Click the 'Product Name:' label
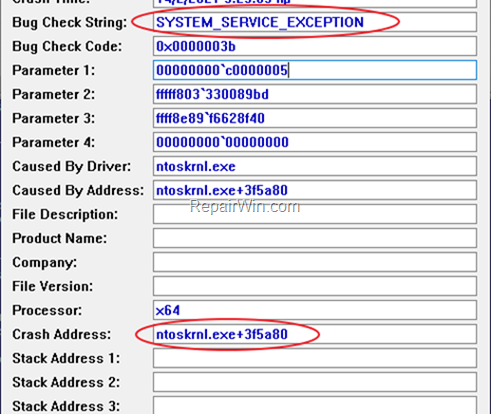This screenshot has height=414, width=491. pyautogui.click(x=60, y=239)
